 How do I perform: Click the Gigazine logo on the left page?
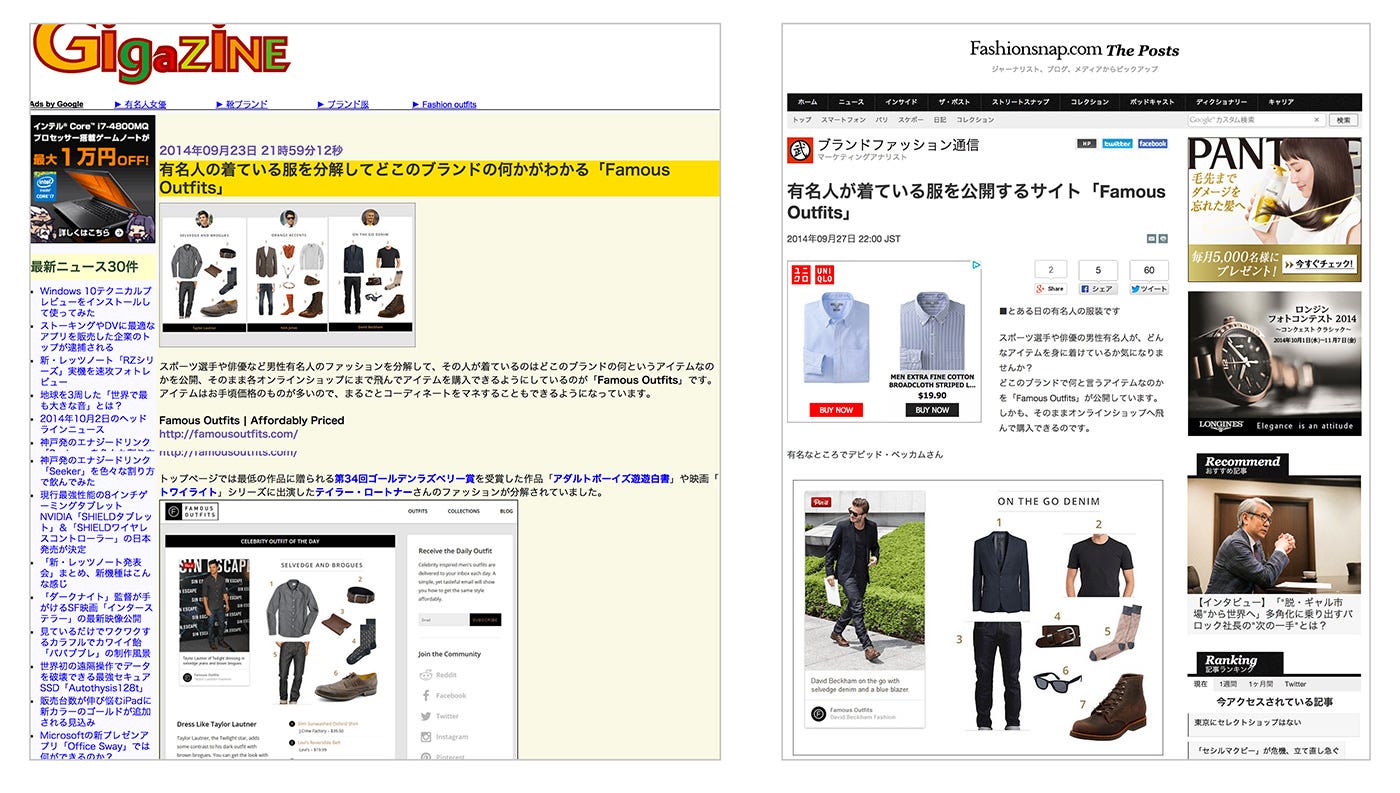(x=162, y=54)
